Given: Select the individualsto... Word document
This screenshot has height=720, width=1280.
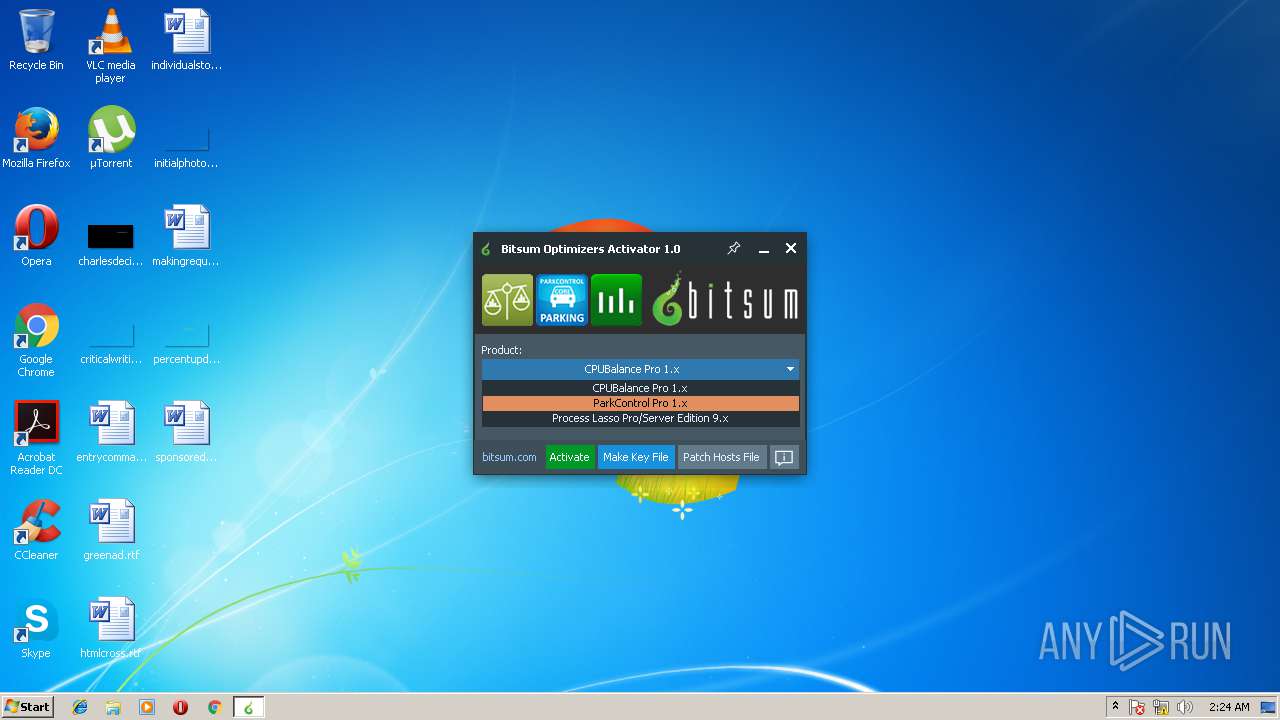Looking at the screenshot, I should (186, 40).
